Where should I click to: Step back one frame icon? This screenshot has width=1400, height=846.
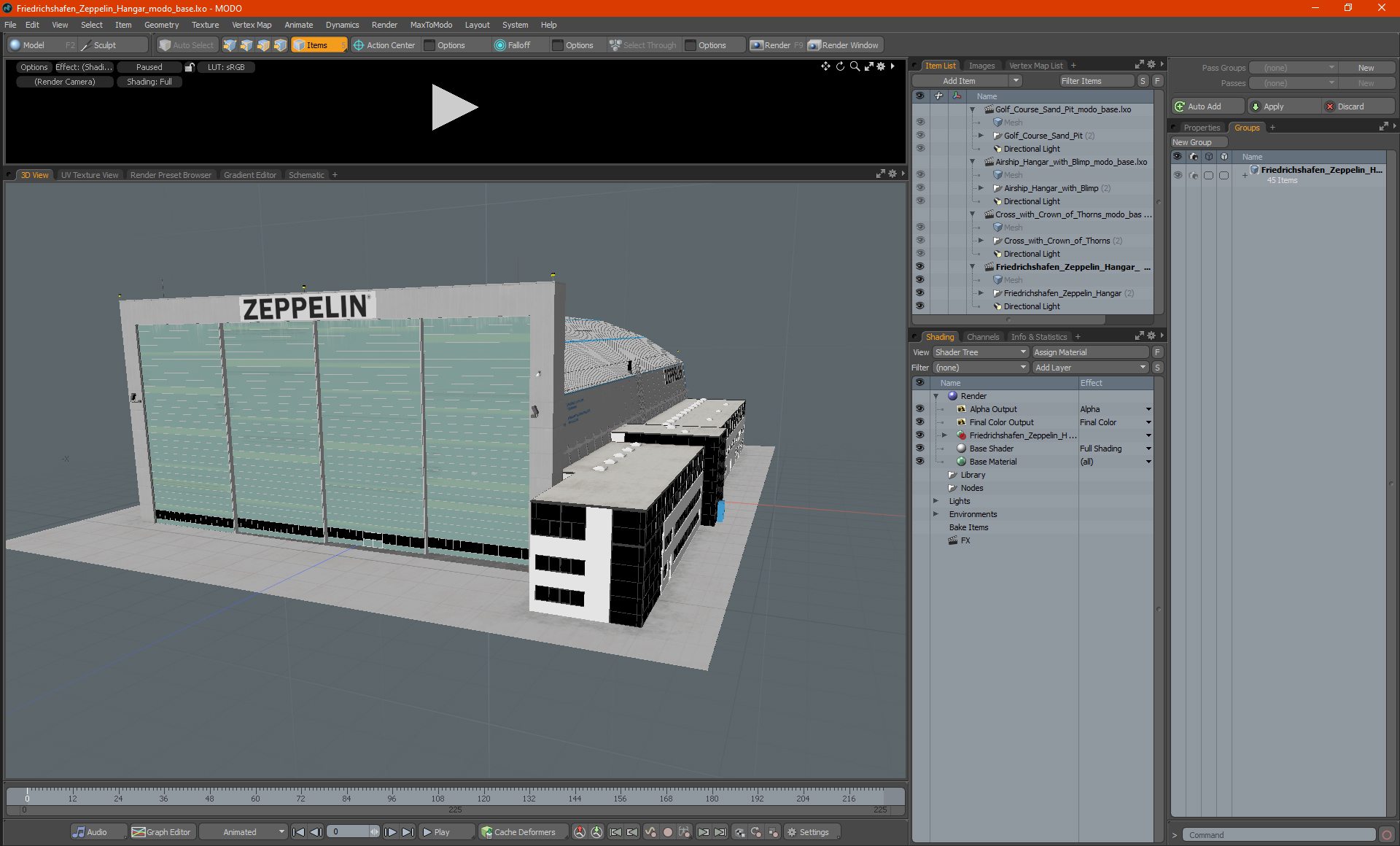pyautogui.click(x=316, y=832)
